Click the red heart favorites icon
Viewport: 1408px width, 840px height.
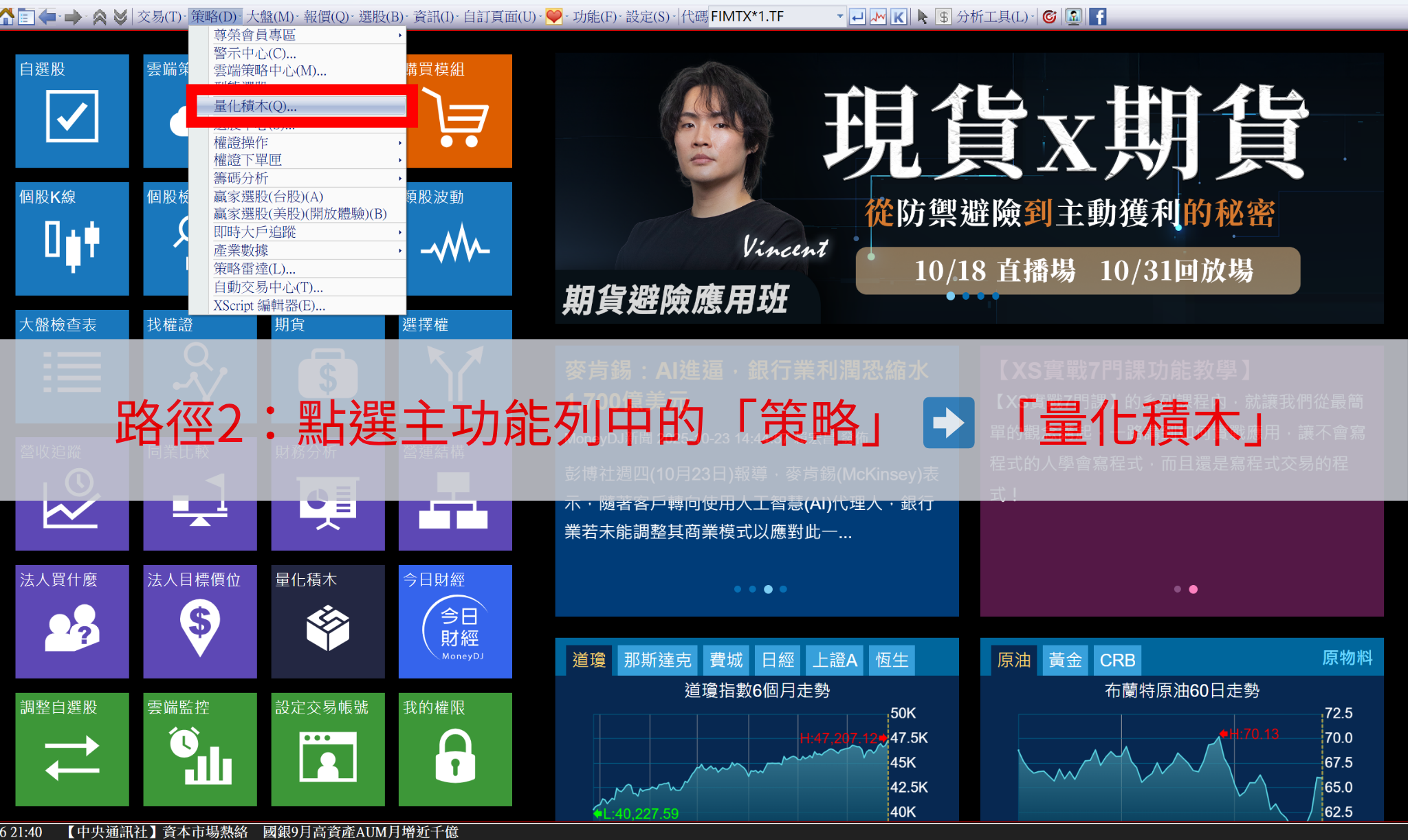point(553,16)
